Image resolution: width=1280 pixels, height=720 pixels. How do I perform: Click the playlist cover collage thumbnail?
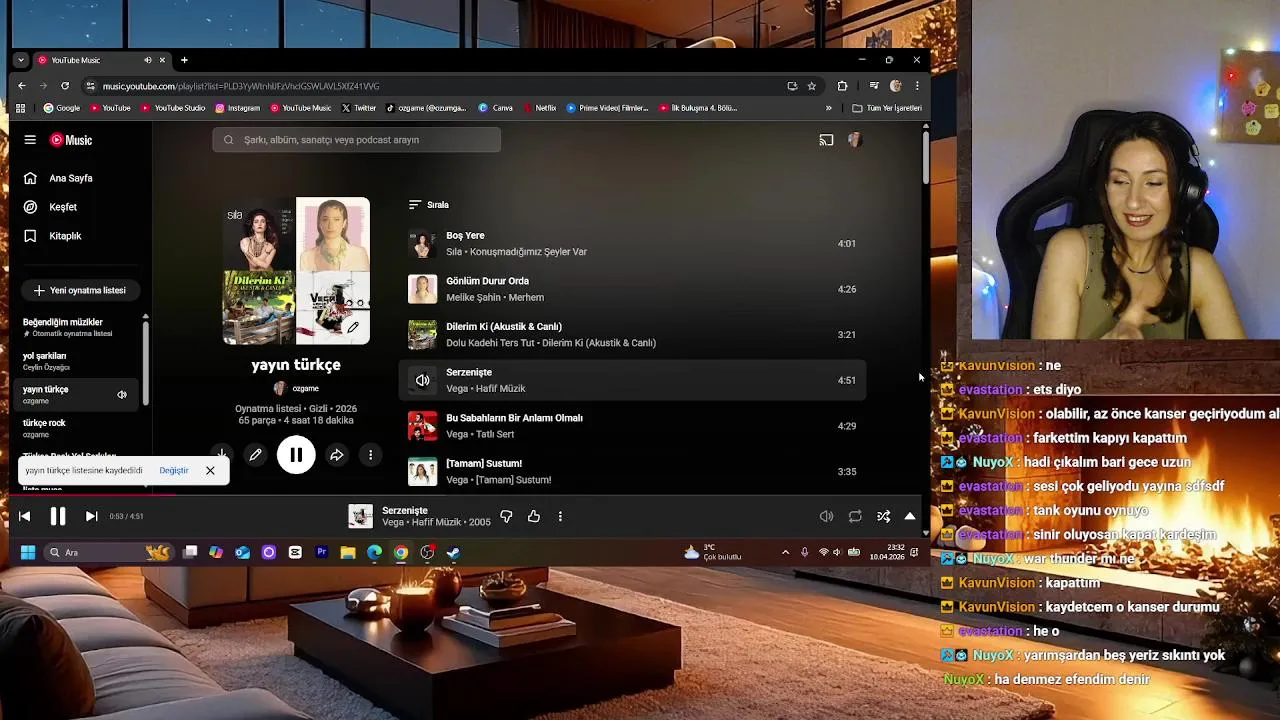click(x=296, y=271)
